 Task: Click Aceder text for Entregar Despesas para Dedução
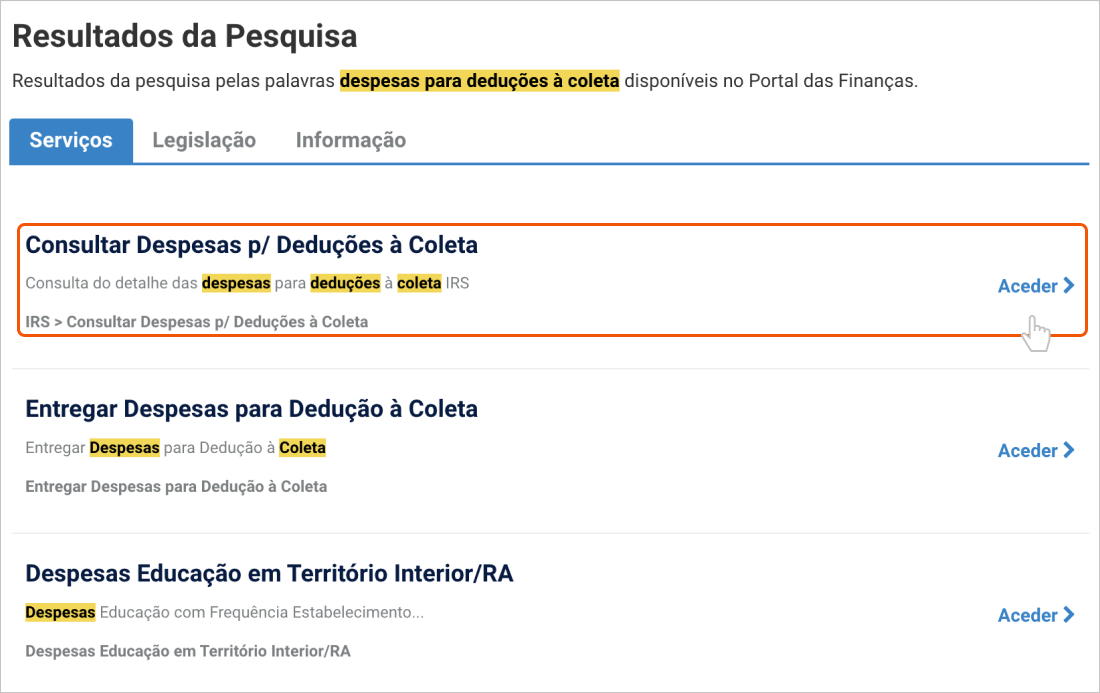[x=1028, y=451]
